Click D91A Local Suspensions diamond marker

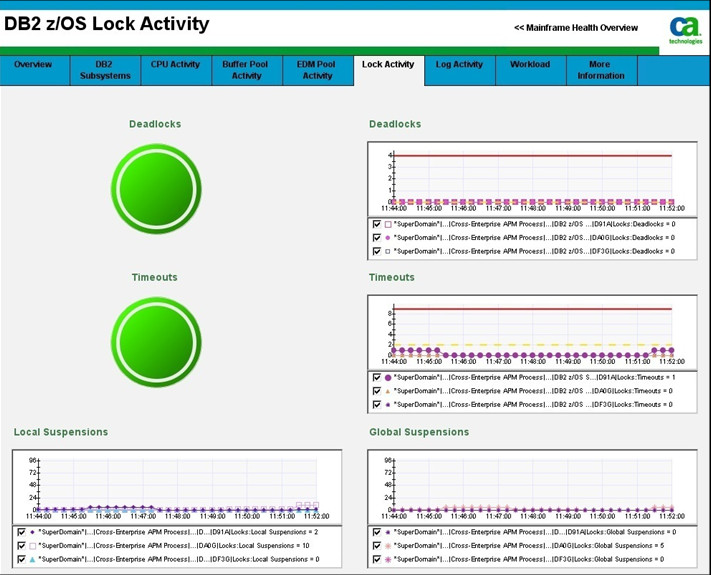tap(32, 532)
